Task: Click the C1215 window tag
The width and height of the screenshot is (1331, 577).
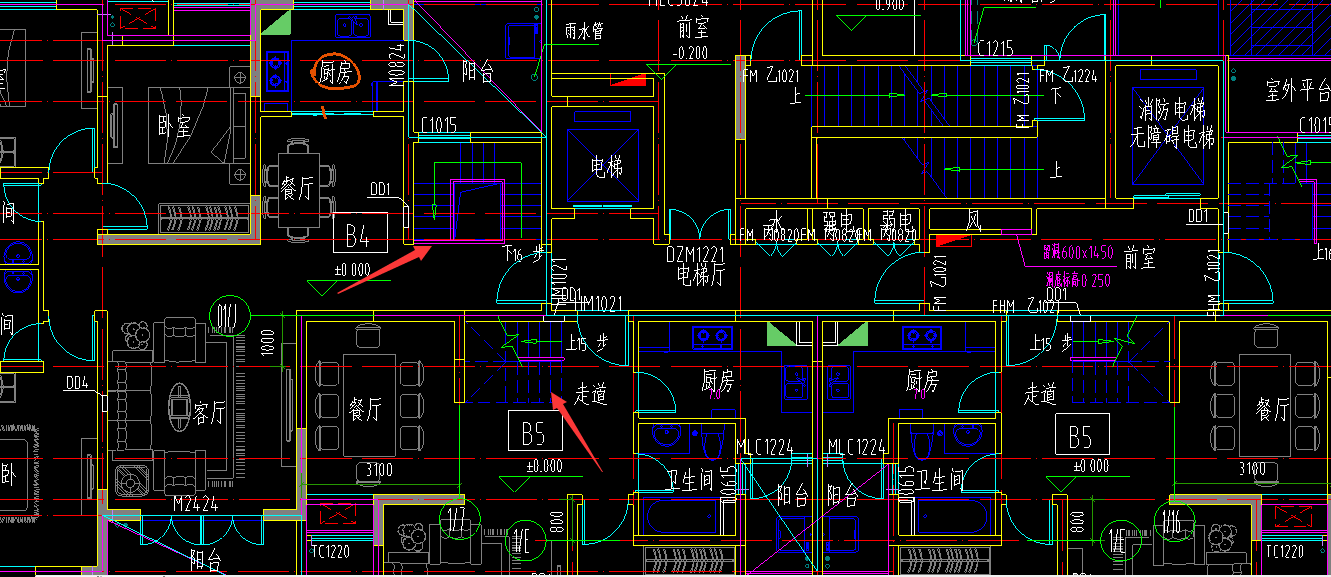Action: 995,48
